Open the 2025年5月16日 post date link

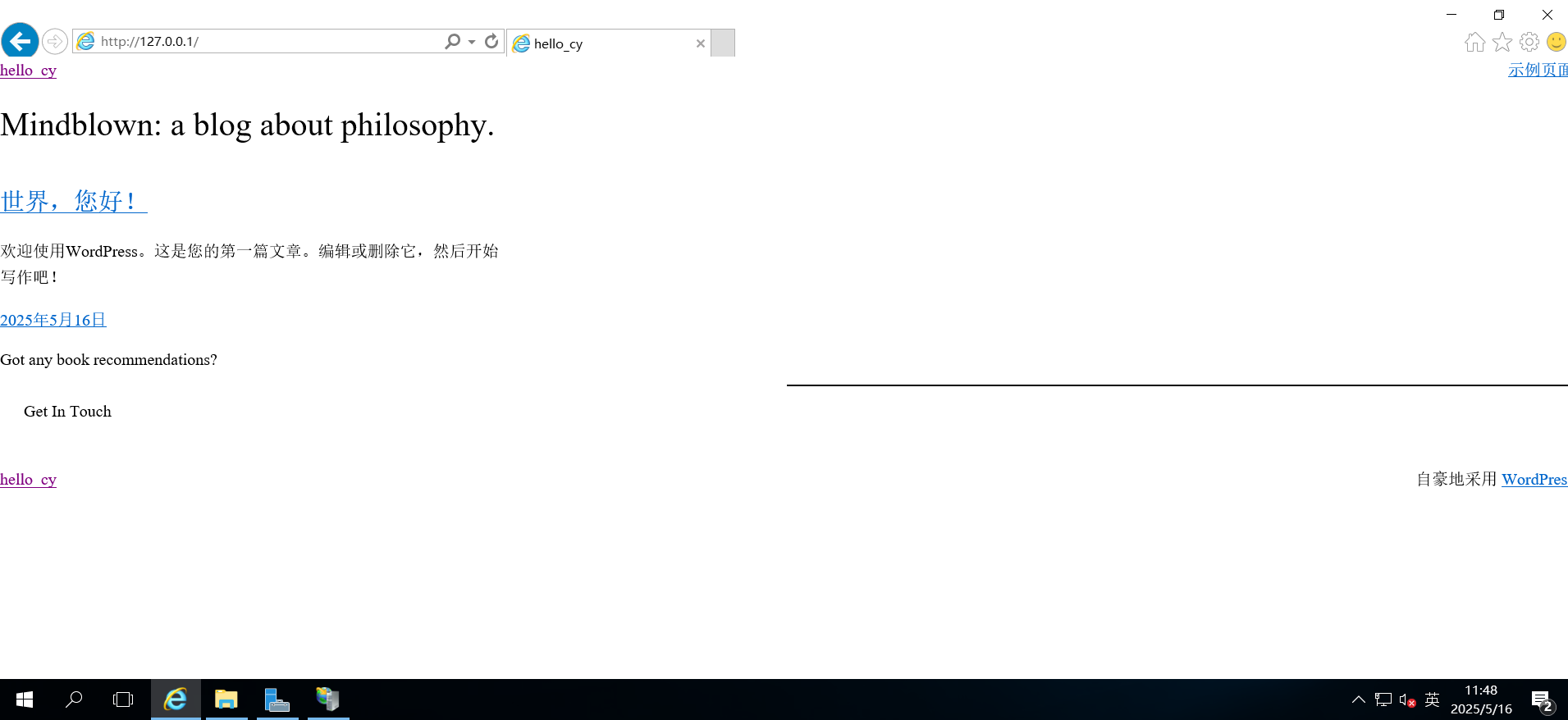click(x=53, y=320)
